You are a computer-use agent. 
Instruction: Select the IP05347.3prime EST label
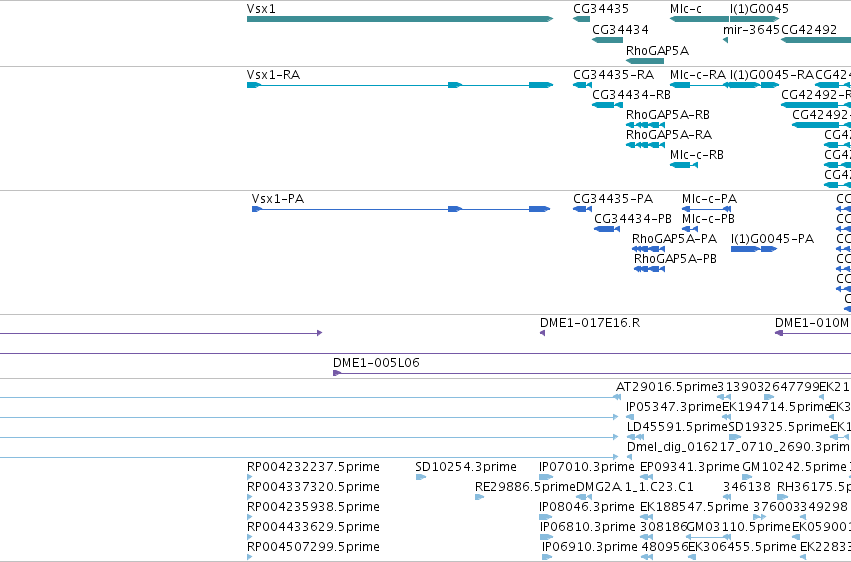pyautogui.click(x=674, y=407)
